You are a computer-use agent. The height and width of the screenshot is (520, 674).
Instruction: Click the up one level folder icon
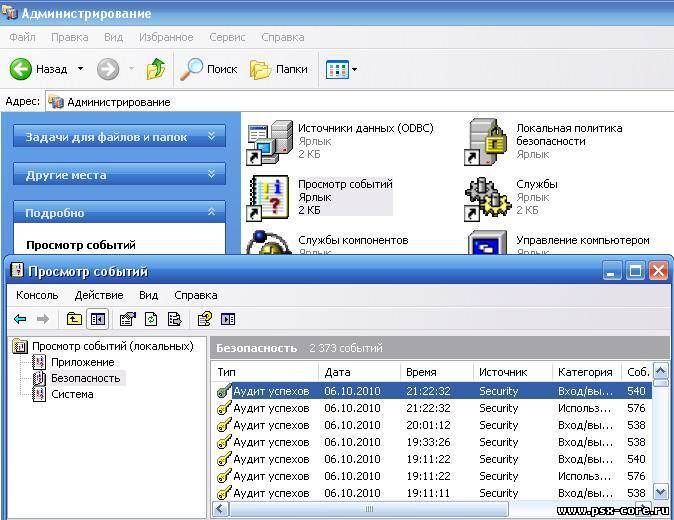coord(74,319)
